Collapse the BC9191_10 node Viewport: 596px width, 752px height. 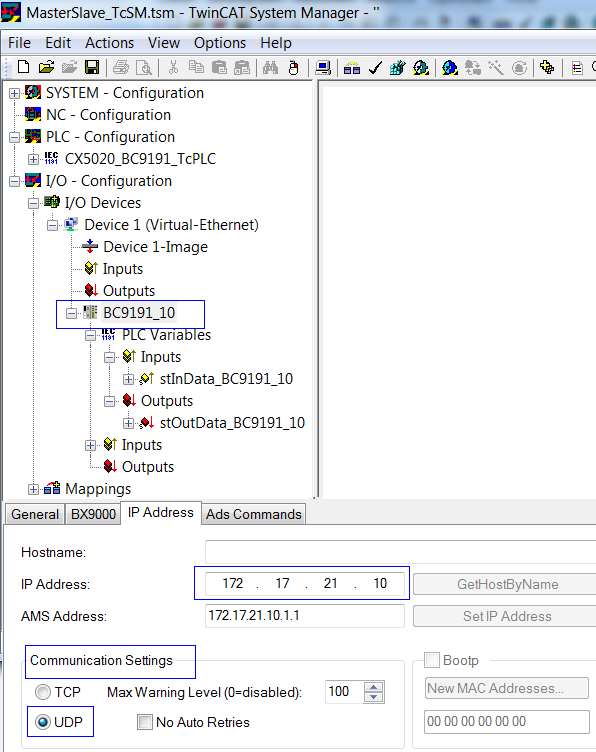pyautogui.click(x=71, y=314)
